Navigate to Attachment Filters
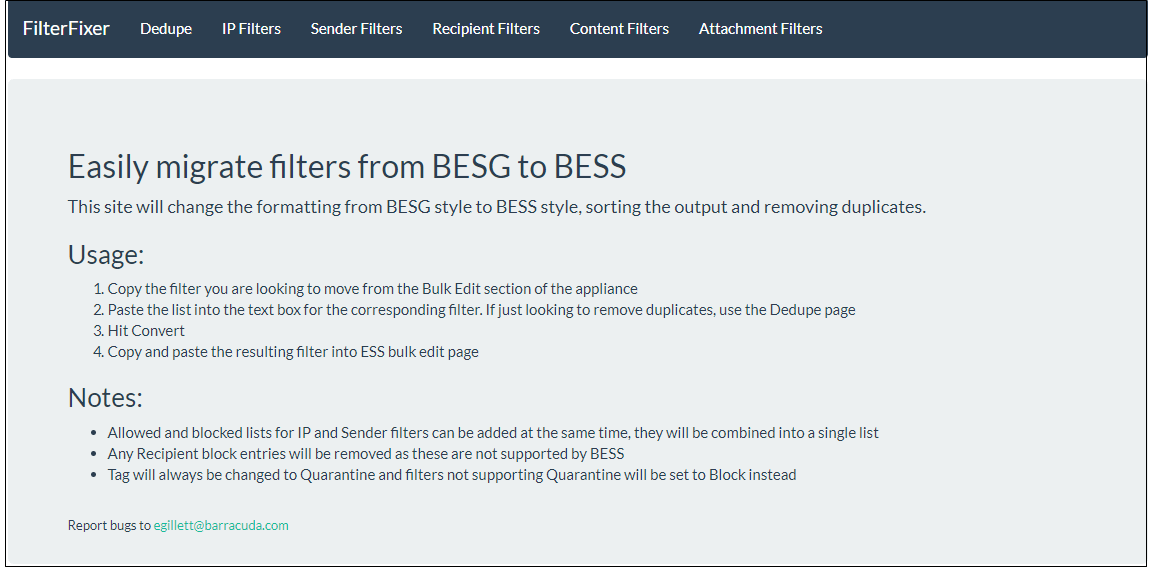The height and width of the screenshot is (568, 1149). tap(761, 29)
